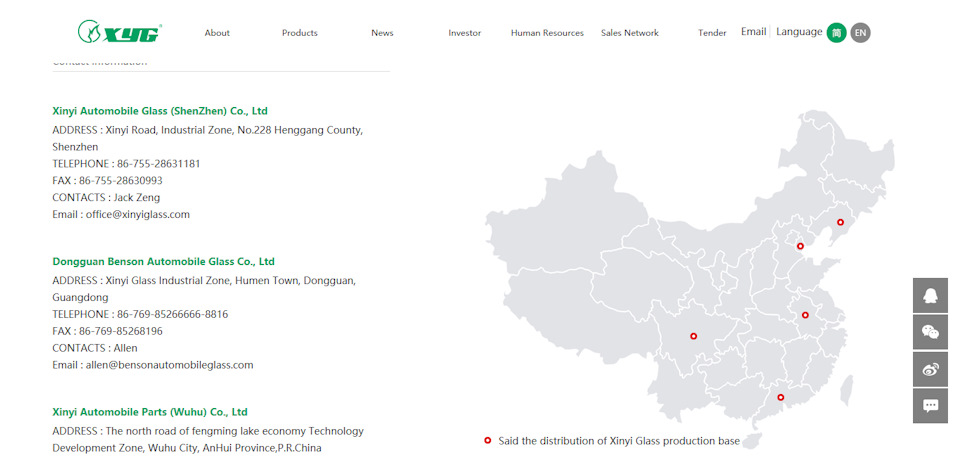Click the email allen@bensonautomobileglass.com
This screenshot has width=960, height=460.
click(170, 365)
